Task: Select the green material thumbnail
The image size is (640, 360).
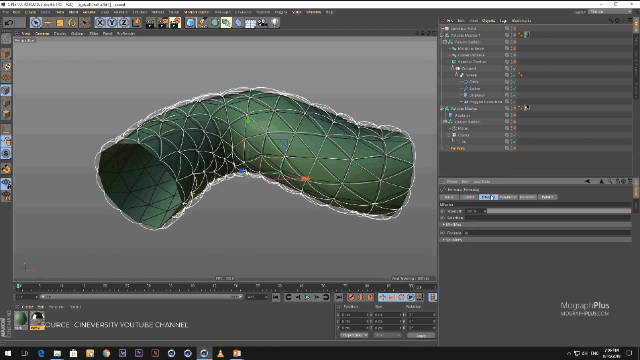Action: click(21, 319)
